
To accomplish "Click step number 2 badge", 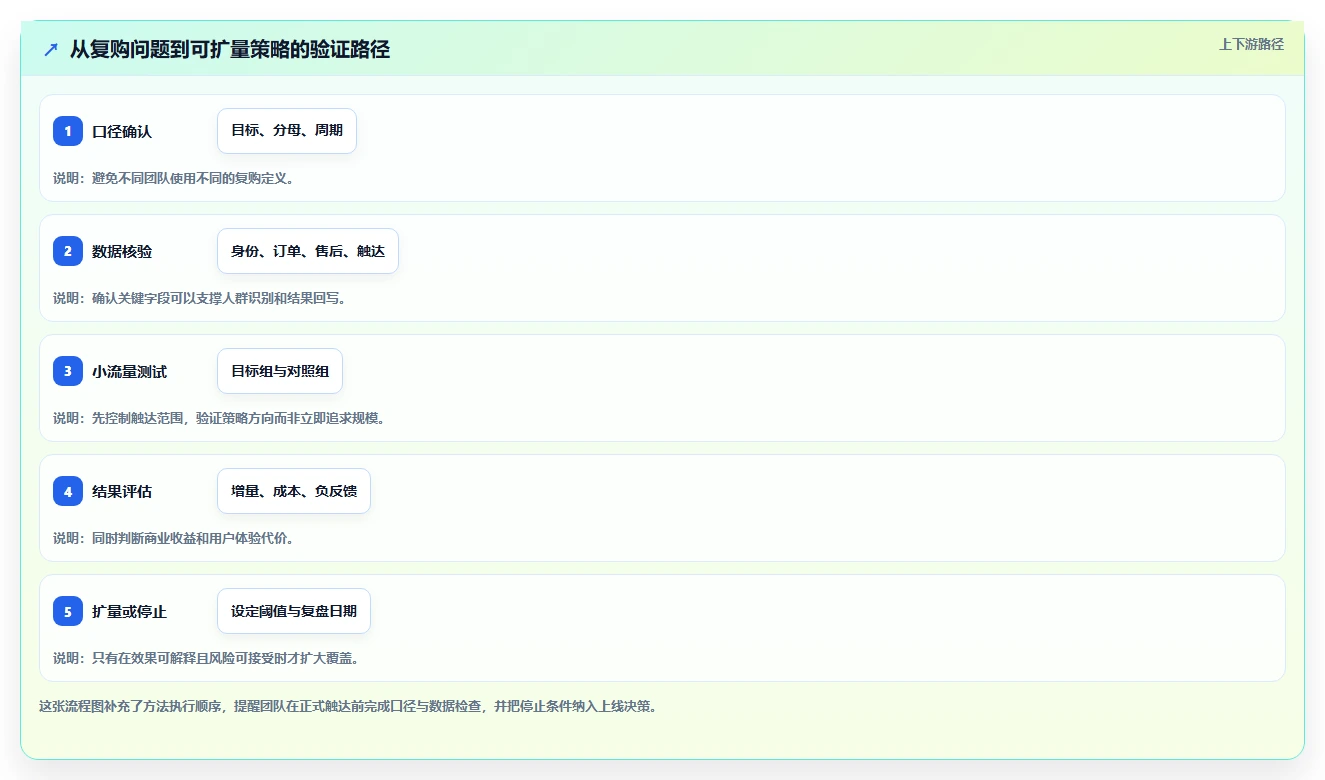I will [x=68, y=251].
